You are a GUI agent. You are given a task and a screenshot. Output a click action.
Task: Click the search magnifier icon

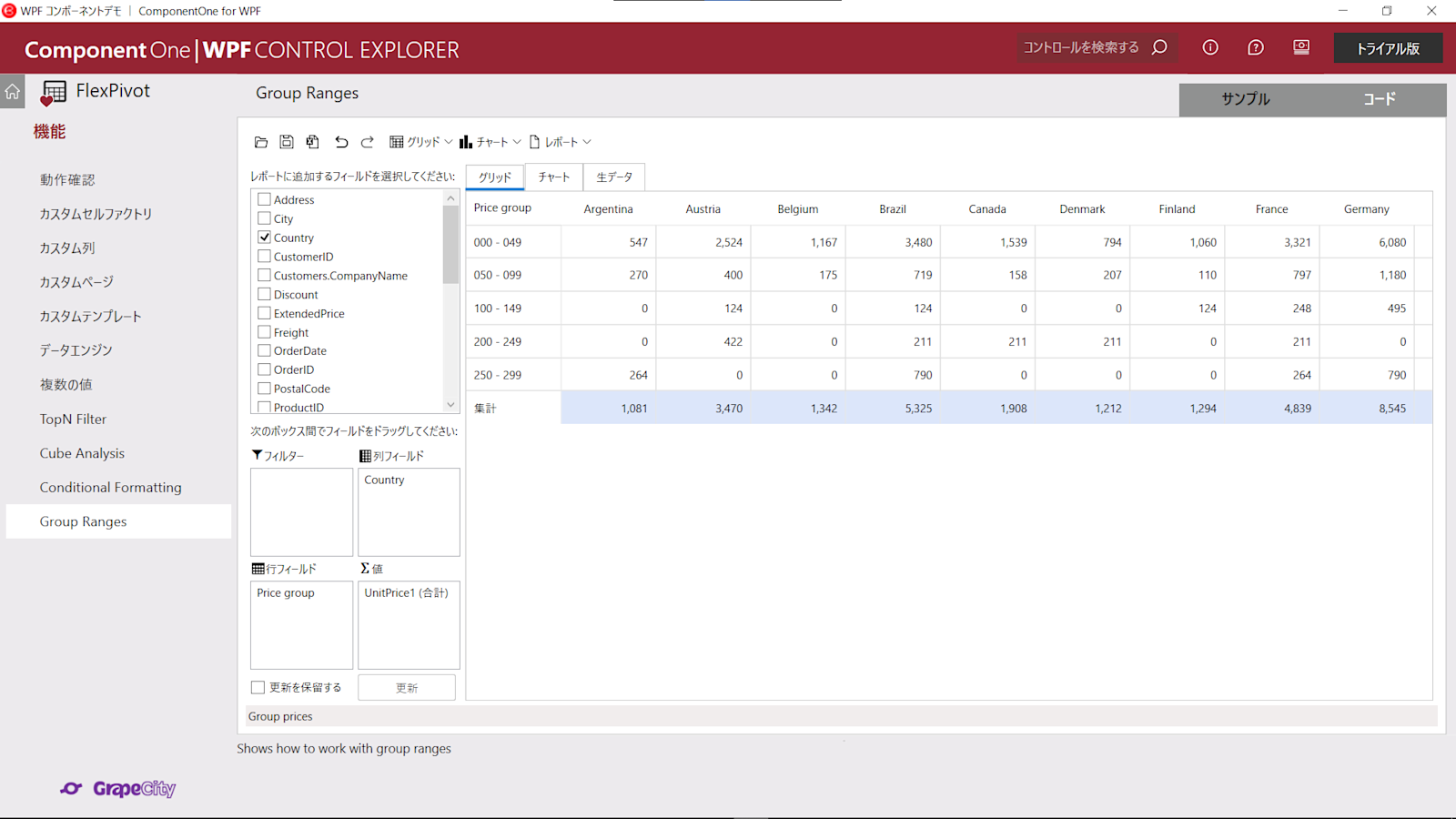1159,47
